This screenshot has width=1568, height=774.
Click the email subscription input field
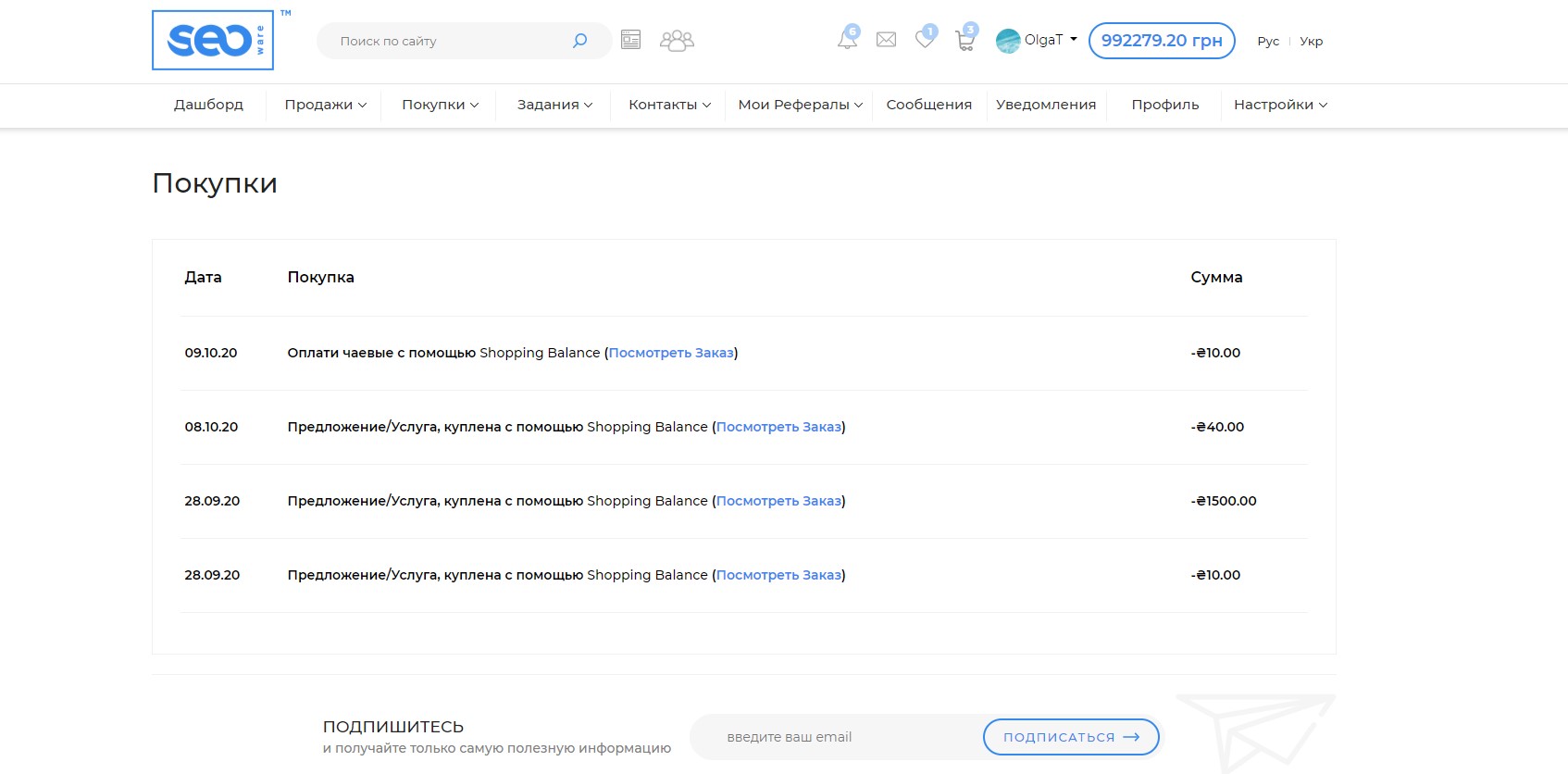(x=833, y=737)
